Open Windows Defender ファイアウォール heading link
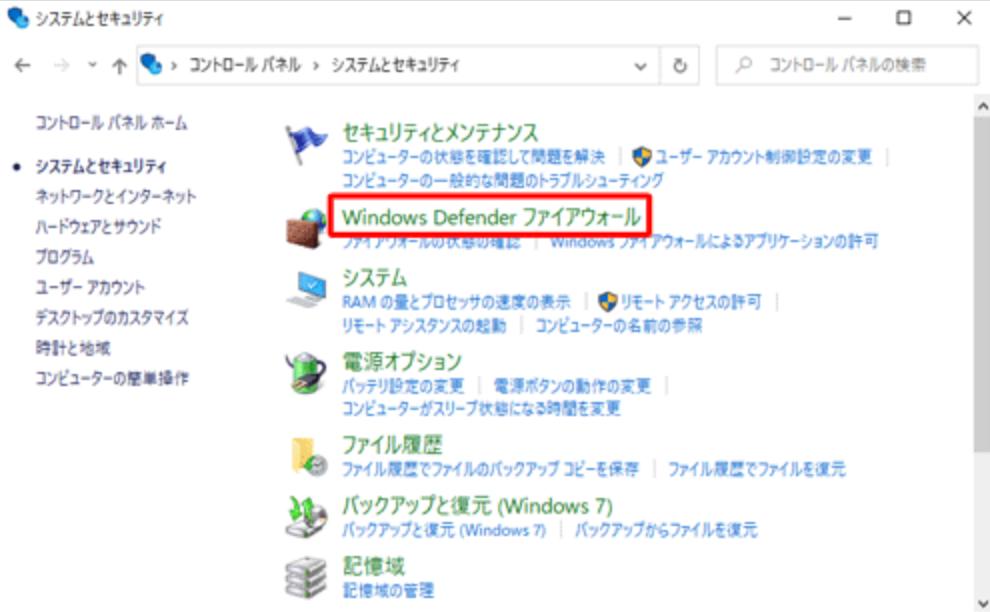The image size is (990, 612). (491, 217)
